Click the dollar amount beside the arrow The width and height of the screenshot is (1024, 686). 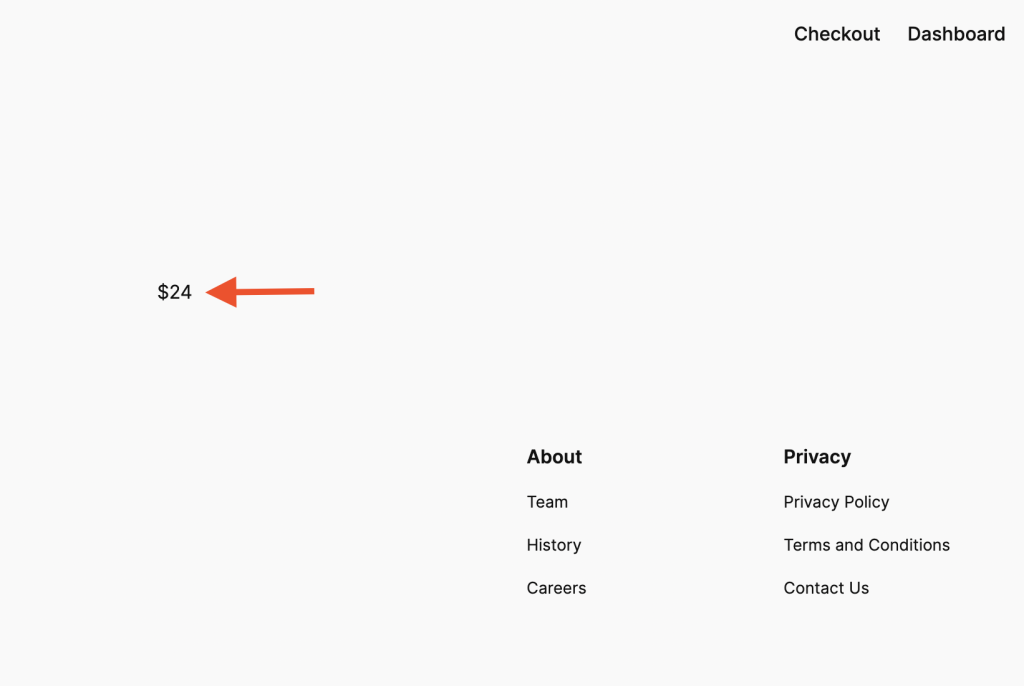[x=175, y=292]
